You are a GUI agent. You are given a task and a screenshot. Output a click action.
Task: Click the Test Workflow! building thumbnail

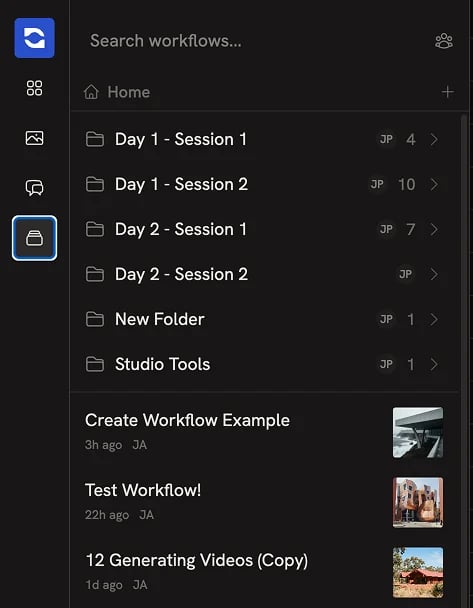[x=418, y=503]
